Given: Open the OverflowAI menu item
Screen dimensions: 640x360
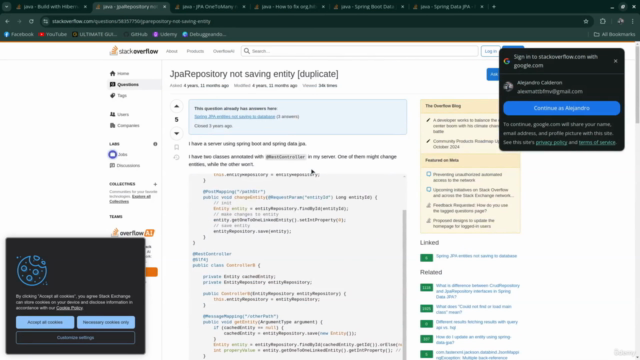Looking at the screenshot, I should 224,51.
